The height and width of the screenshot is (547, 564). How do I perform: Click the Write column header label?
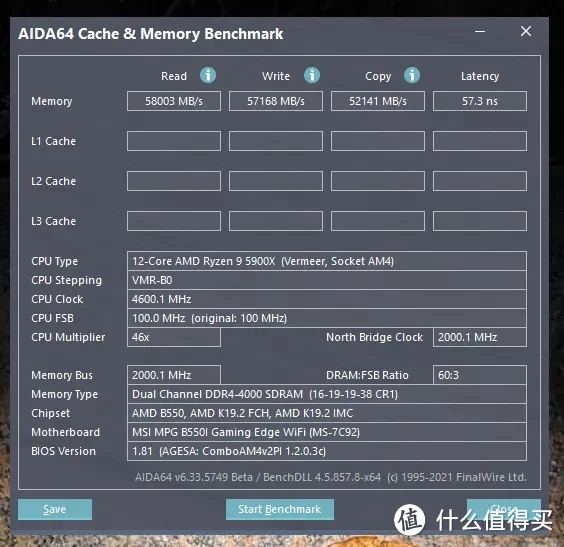click(x=276, y=76)
